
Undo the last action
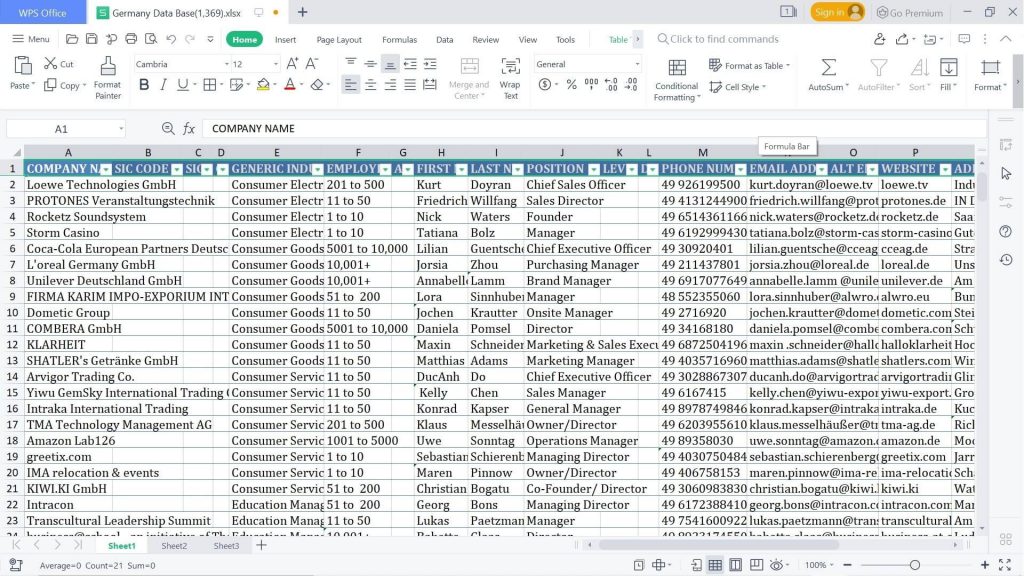pyautogui.click(x=171, y=39)
